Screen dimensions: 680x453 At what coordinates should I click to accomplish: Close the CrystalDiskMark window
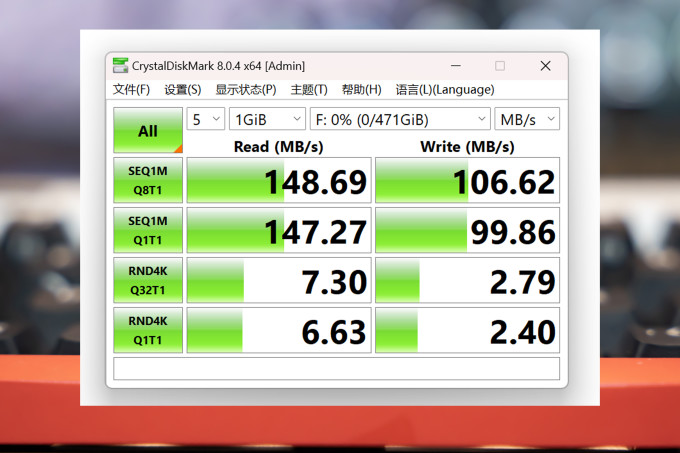(x=546, y=66)
